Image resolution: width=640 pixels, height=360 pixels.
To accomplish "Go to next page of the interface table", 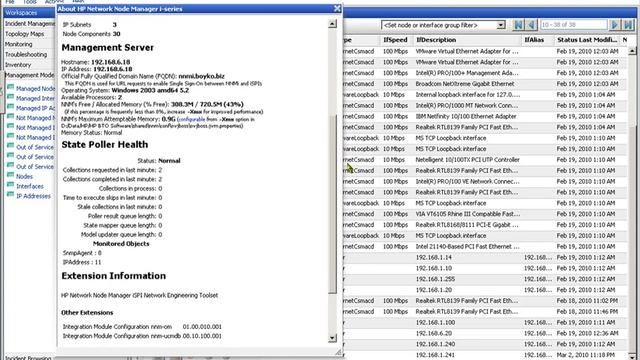I will 614,25.
